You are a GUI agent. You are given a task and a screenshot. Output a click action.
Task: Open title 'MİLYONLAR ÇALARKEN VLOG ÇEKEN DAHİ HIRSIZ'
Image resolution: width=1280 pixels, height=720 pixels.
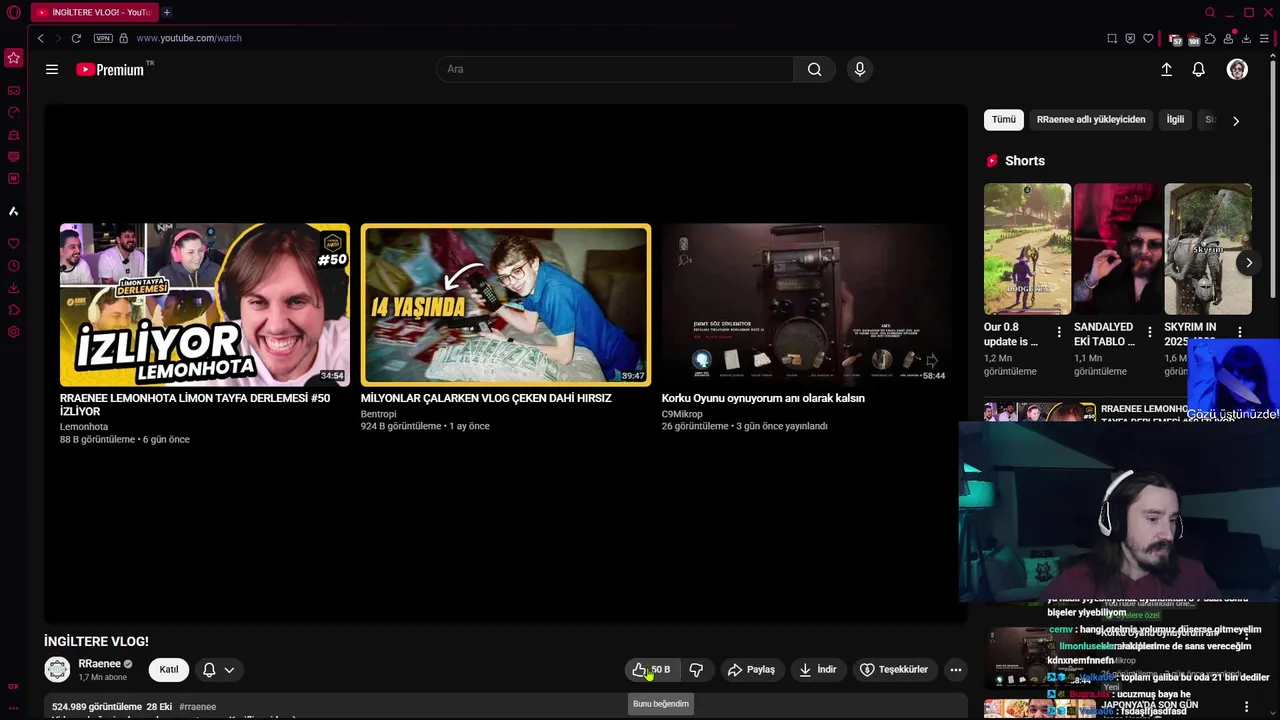coord(486,398)
